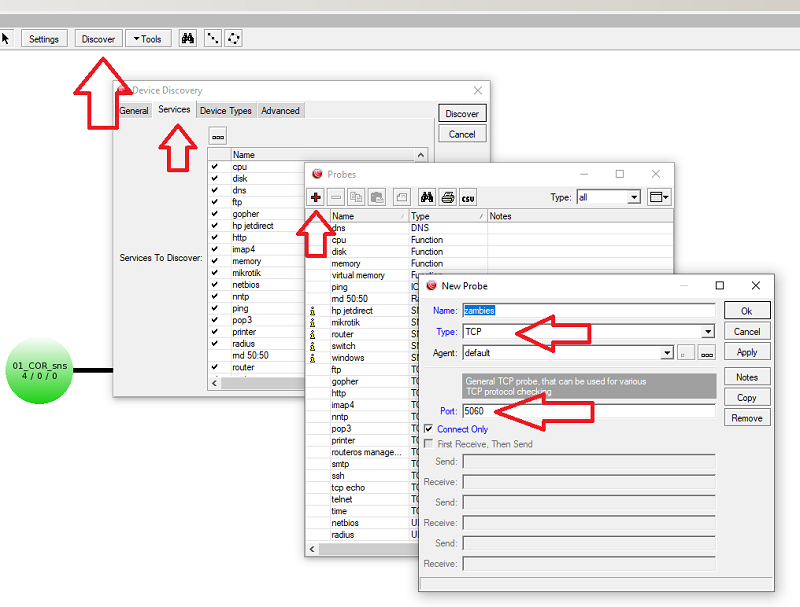Select the arrow pointer tool on the toolbar
The width and height of the screenshot is (800, 607).
click(7, 38)
